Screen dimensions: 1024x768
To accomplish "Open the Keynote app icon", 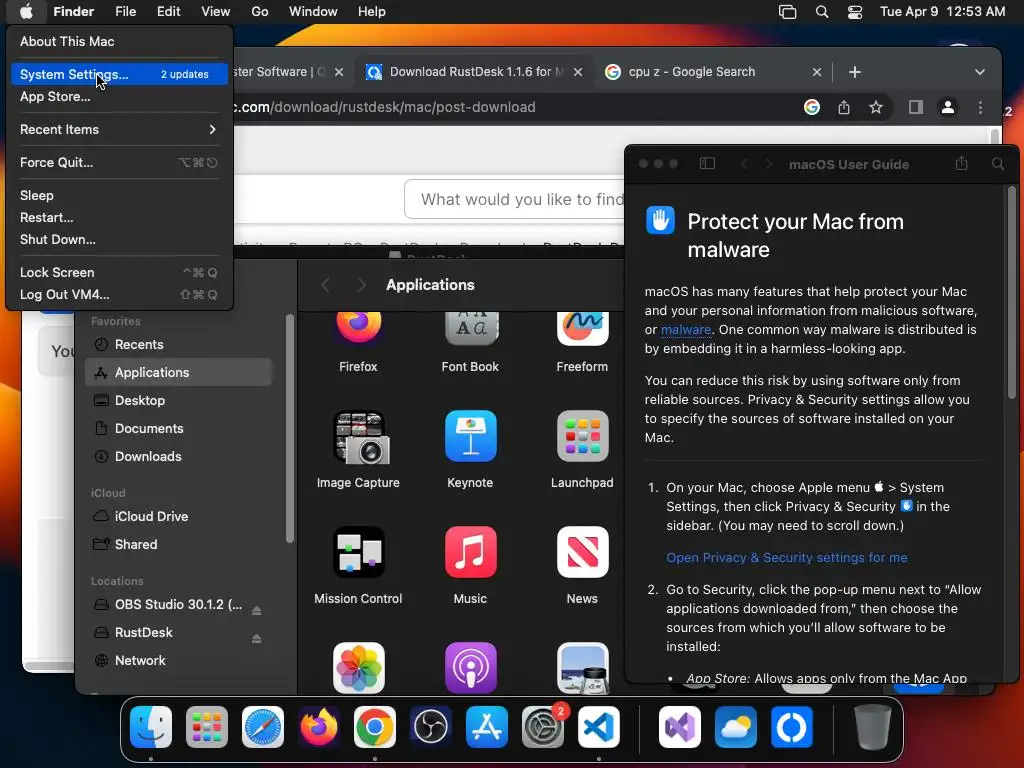I will [471, 436].
